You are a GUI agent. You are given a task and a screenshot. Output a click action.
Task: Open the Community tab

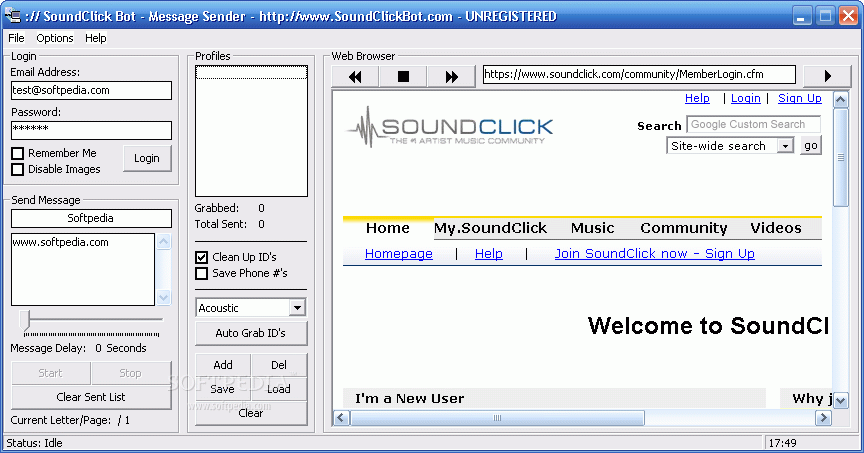[x=683, y=228]
